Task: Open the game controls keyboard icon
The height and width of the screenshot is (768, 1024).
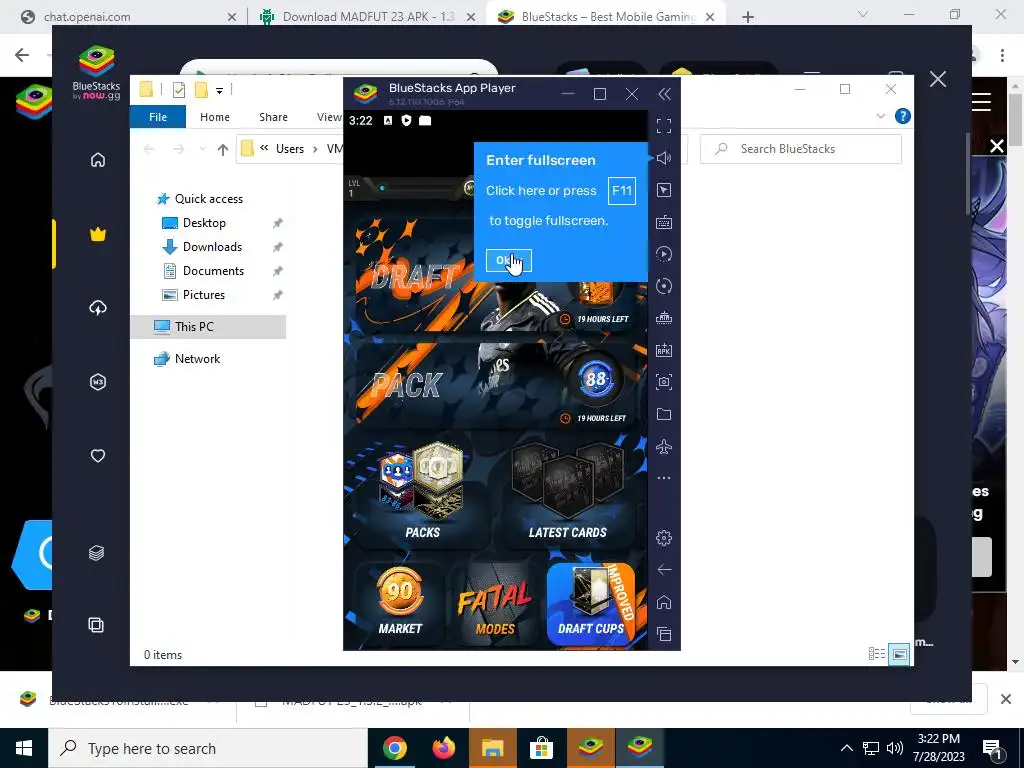Action: pos(664,222)
